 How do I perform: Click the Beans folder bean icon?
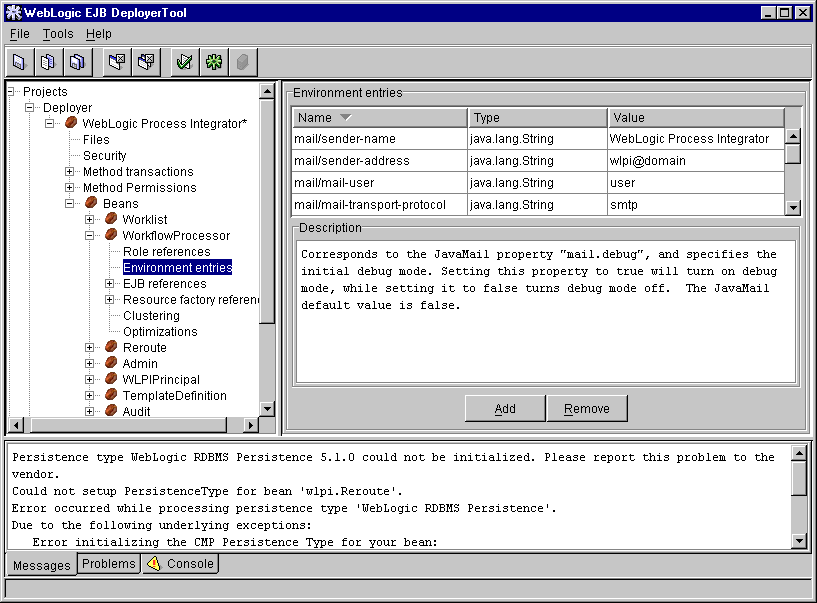tap(91, 202)
